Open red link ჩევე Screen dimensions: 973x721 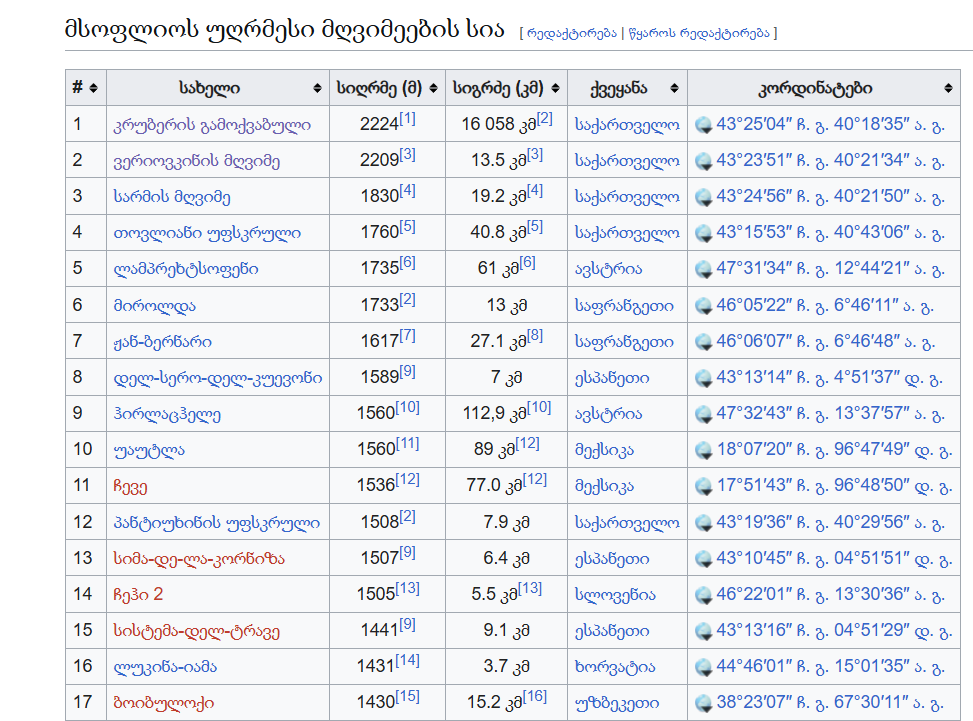click(130, 486)
